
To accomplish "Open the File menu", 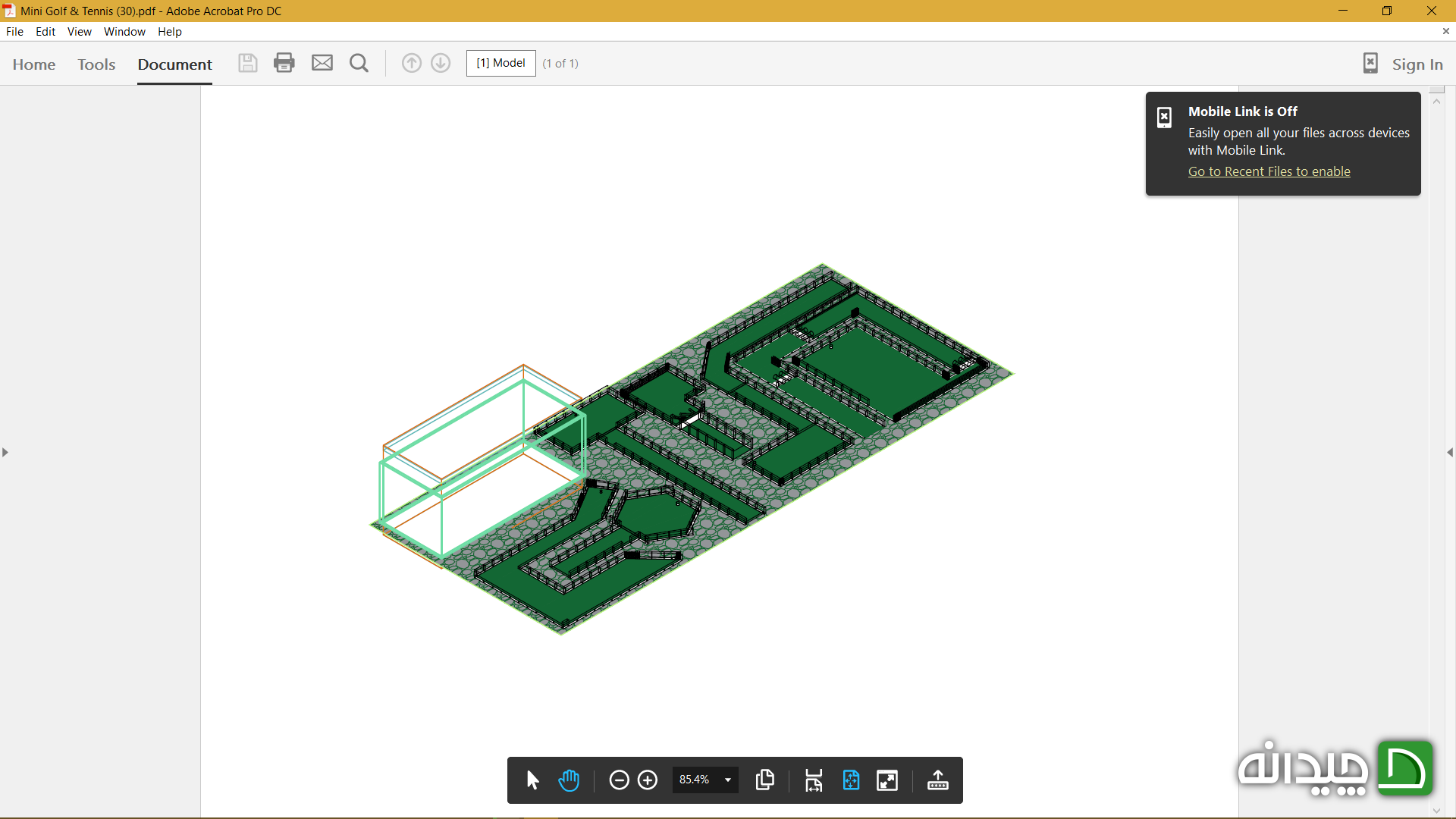I will click(14, 31).
